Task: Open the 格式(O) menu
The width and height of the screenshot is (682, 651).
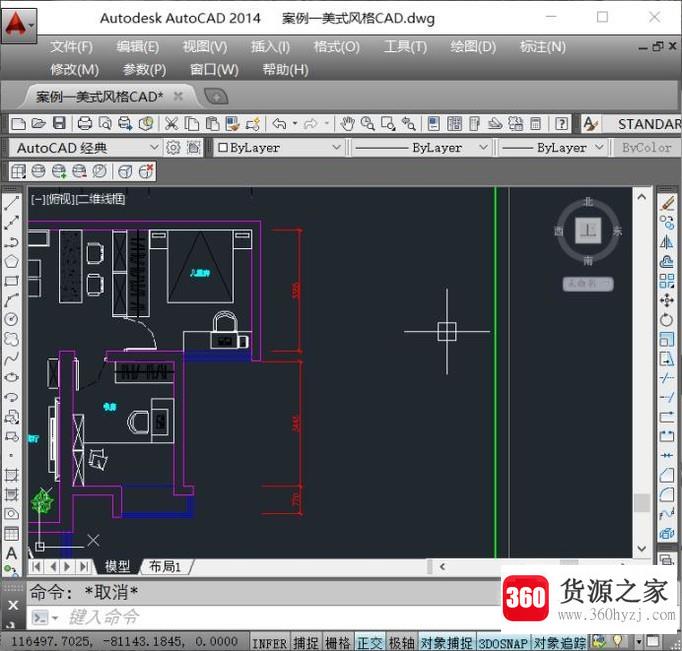Action: tap(337, 47)
